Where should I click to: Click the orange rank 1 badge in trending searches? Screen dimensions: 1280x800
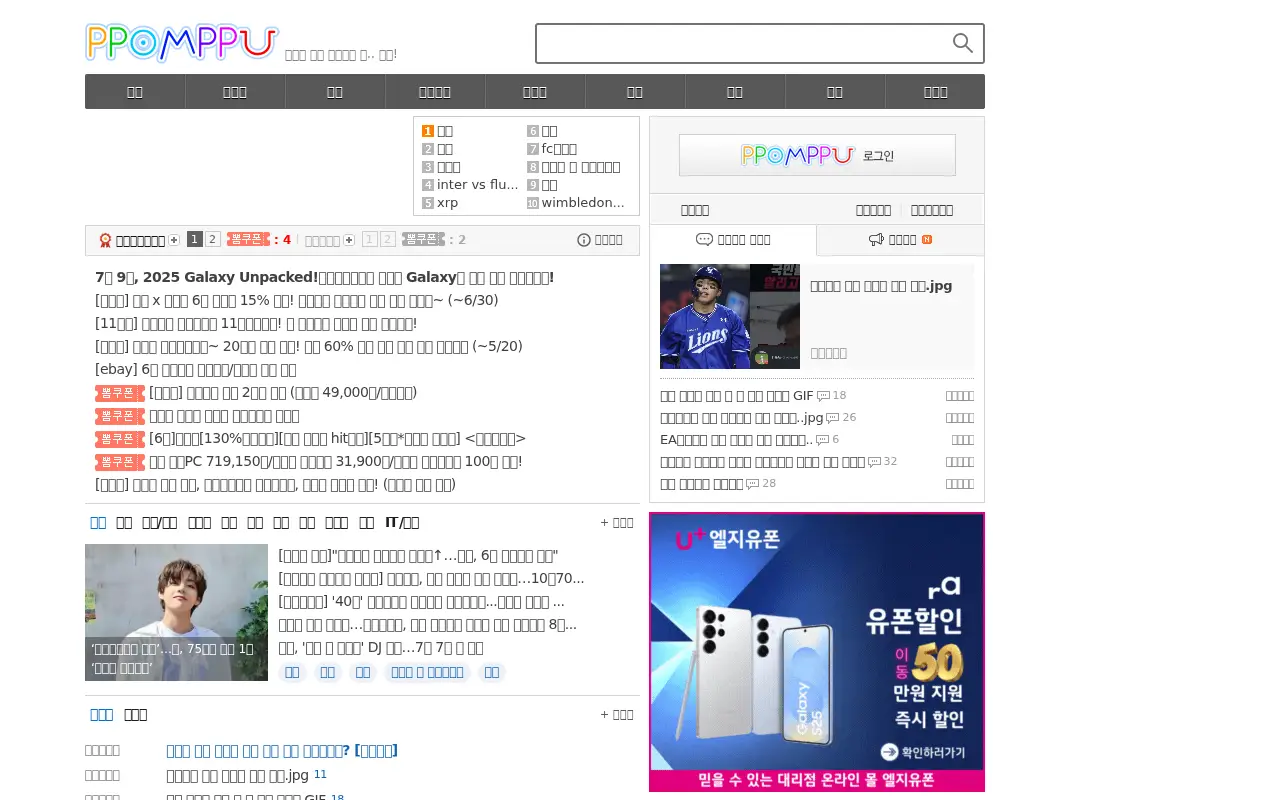coord(428,131)
